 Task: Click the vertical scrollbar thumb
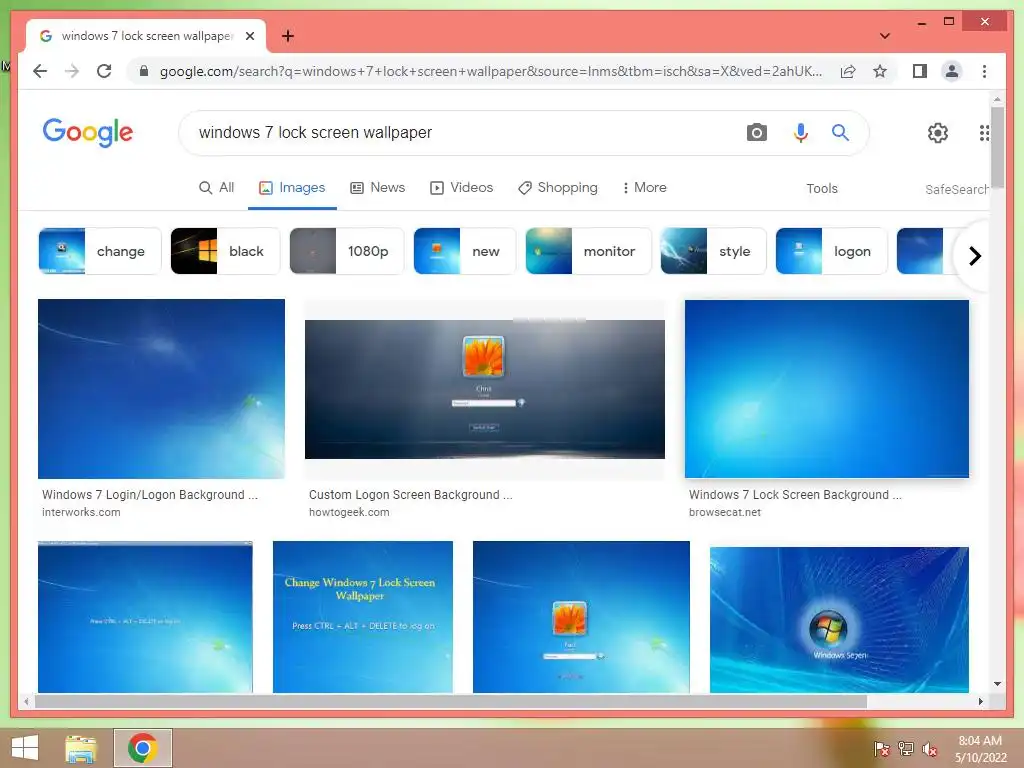997,147
